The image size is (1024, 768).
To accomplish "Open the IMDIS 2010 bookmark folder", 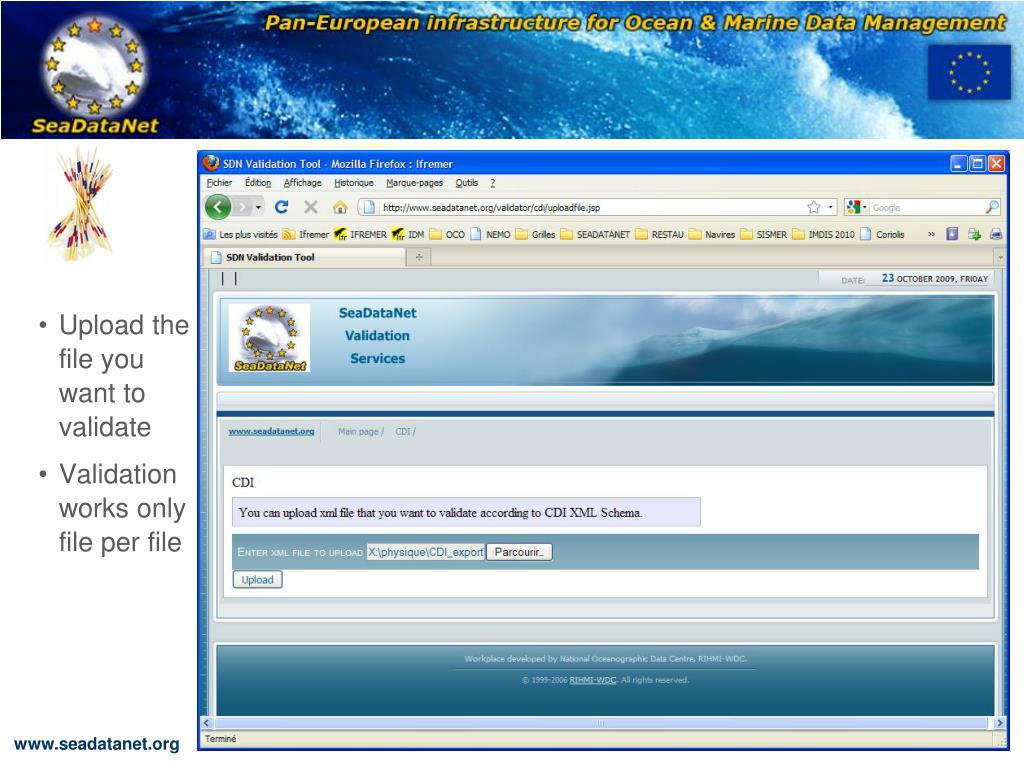I will pyautogui.click(x=824, y=234).
